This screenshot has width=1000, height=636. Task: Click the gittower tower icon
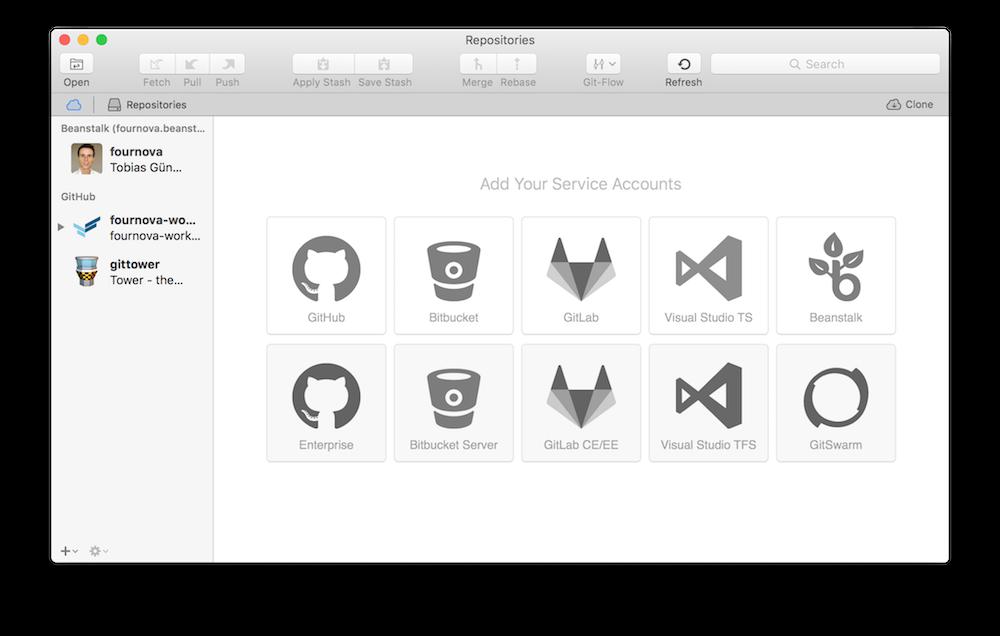[87, 271]
